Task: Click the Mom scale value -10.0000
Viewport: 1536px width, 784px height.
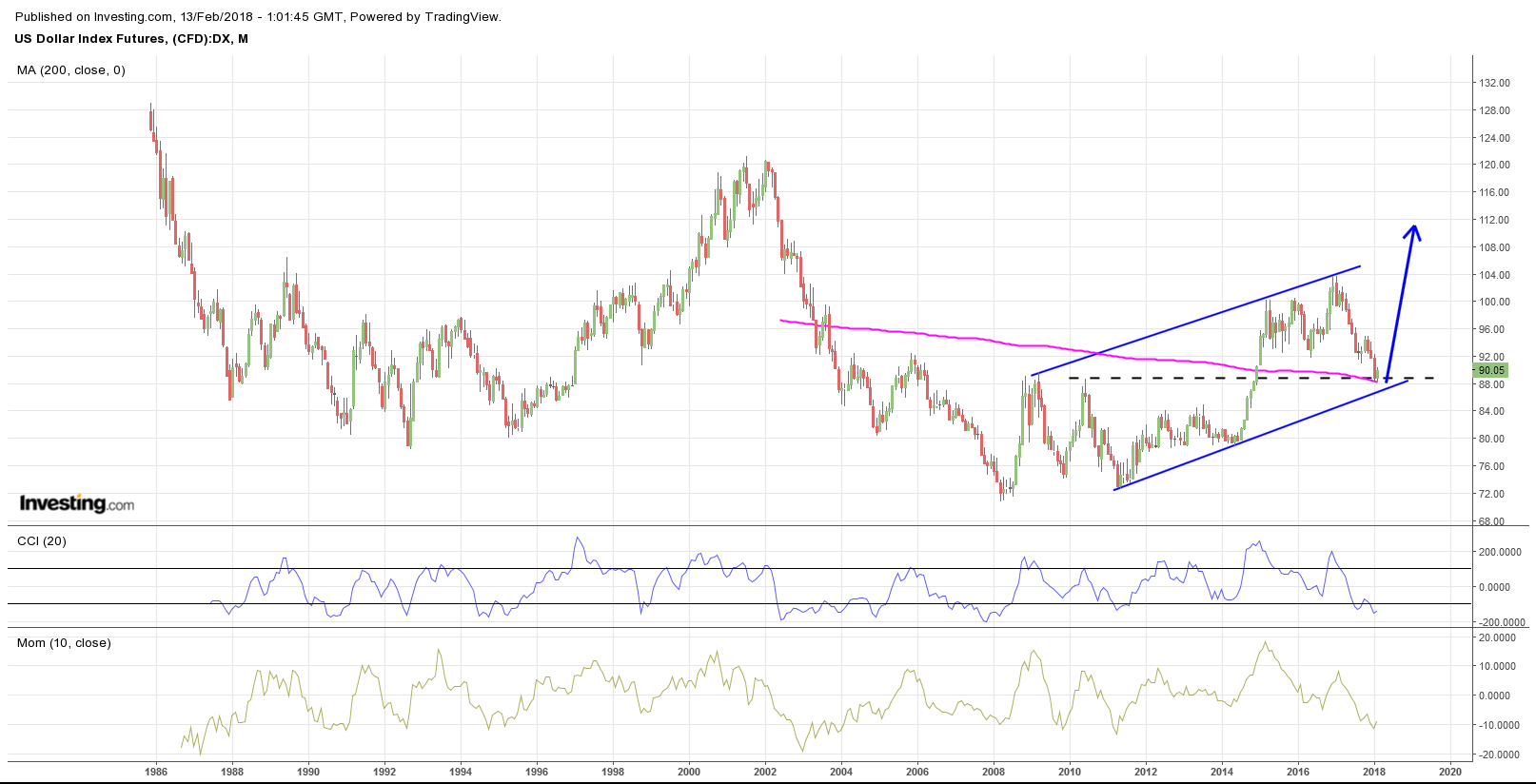Action: tap(1497, 726)
